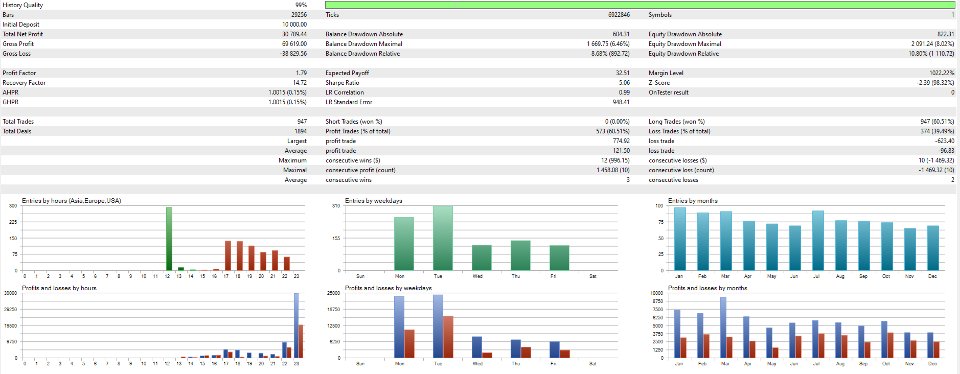Click the Jul bar in Entries by months
The image size is (960, 374).
(817, 241)
